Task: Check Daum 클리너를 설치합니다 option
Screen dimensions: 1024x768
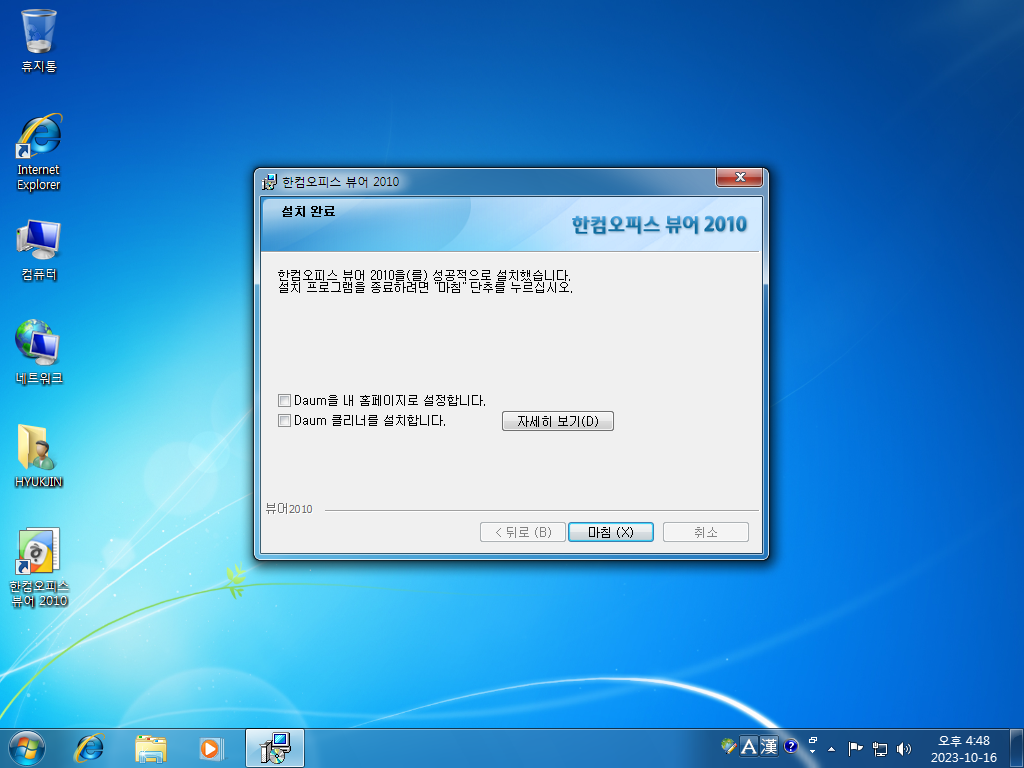Action: (284, 421)
